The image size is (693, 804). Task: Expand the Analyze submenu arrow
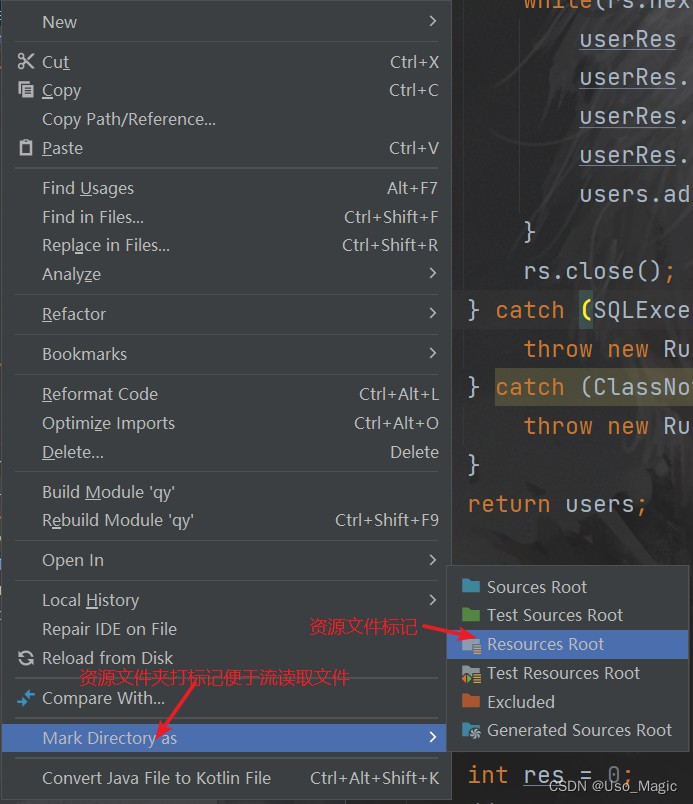click(x=433, y=273)
